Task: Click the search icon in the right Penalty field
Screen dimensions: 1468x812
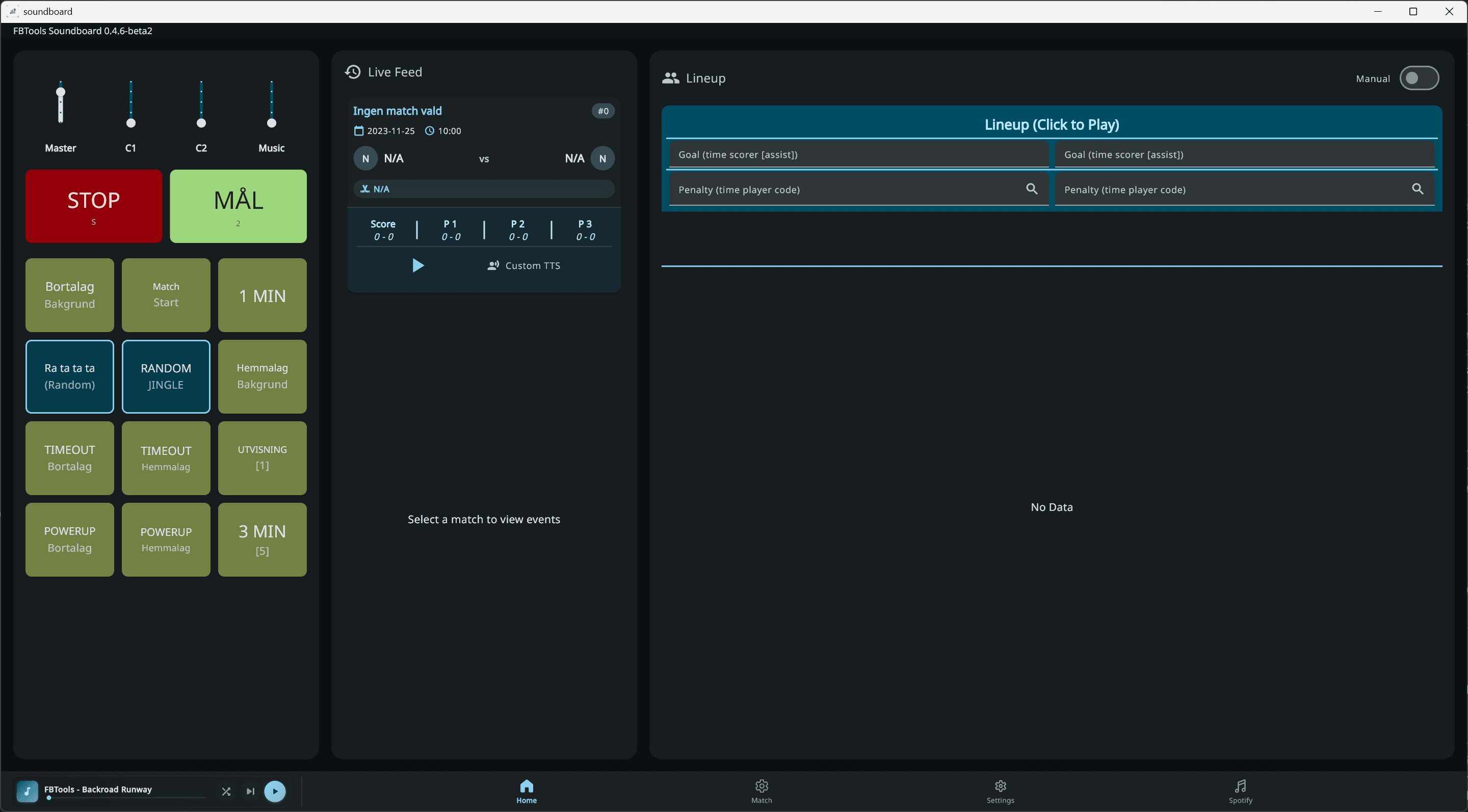Action: tap(1419, 188)
